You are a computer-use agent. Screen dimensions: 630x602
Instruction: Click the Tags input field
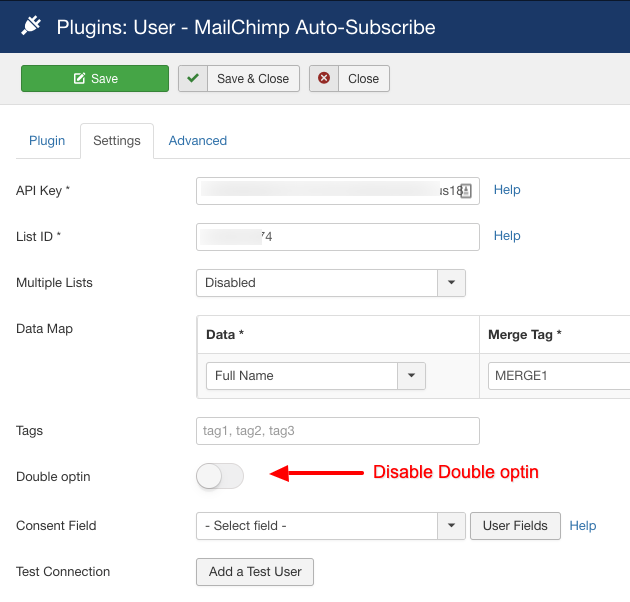click(338, 431)
